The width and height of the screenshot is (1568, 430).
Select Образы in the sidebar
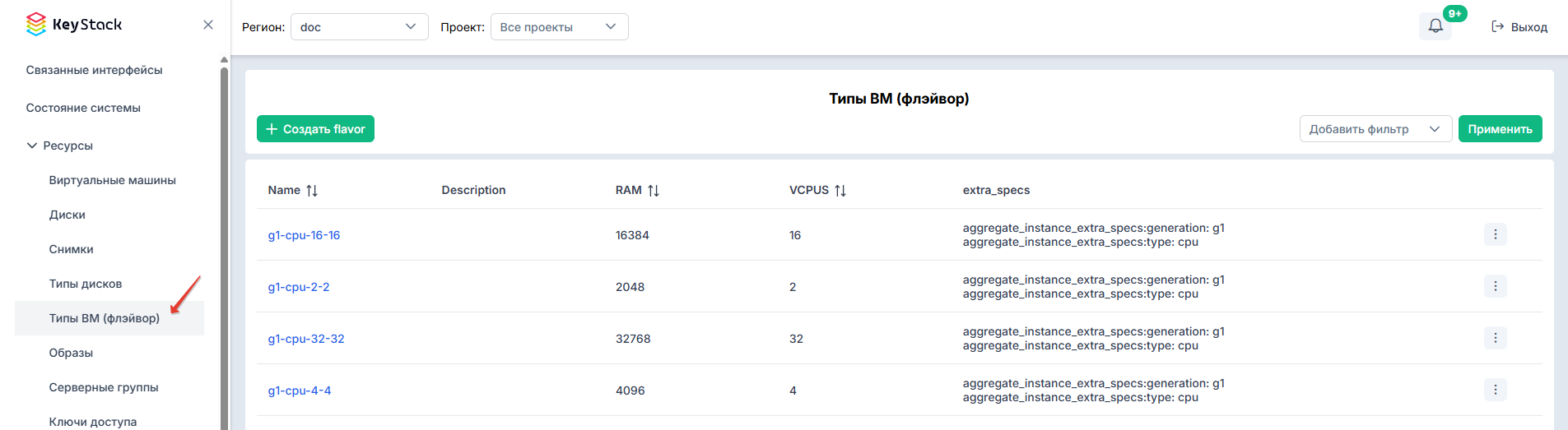(71, 353)
